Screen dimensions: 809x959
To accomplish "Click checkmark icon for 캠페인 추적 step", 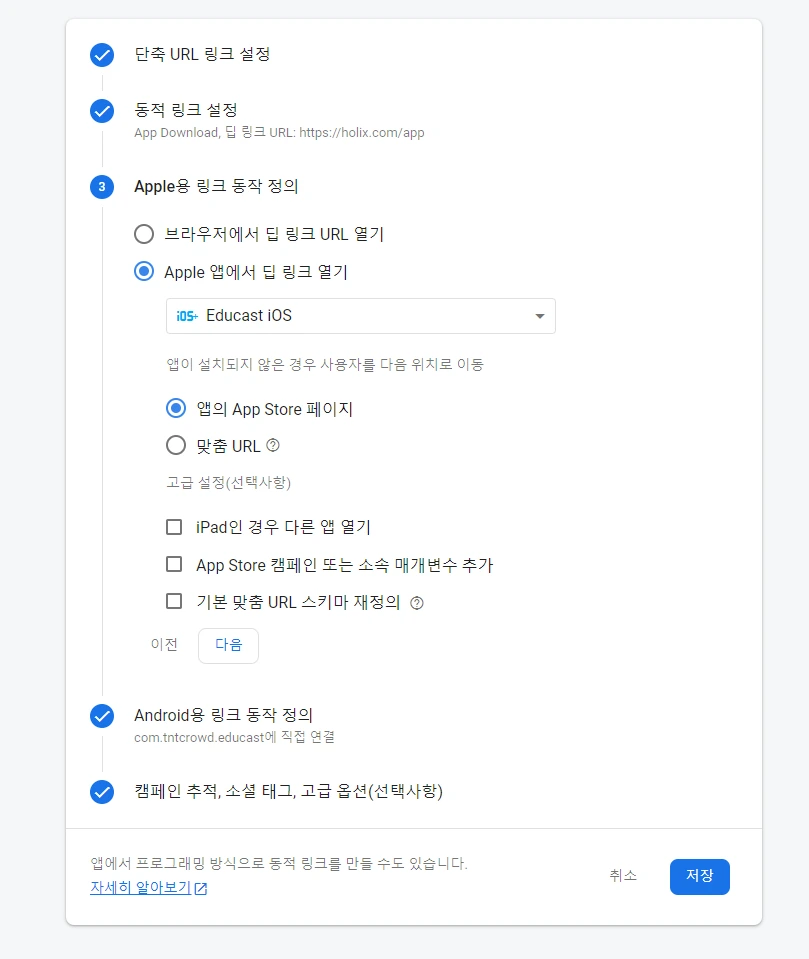I will click(102, 792).
